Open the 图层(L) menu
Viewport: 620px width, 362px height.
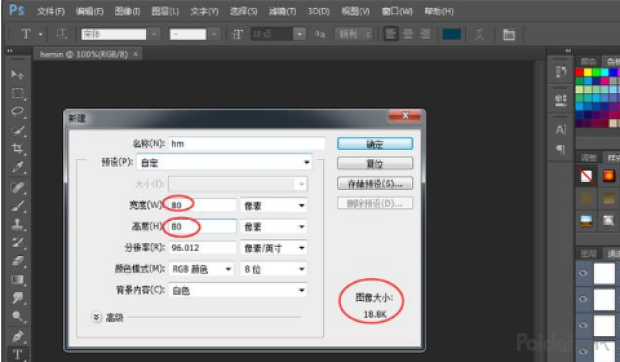click(x=165, y=11)
